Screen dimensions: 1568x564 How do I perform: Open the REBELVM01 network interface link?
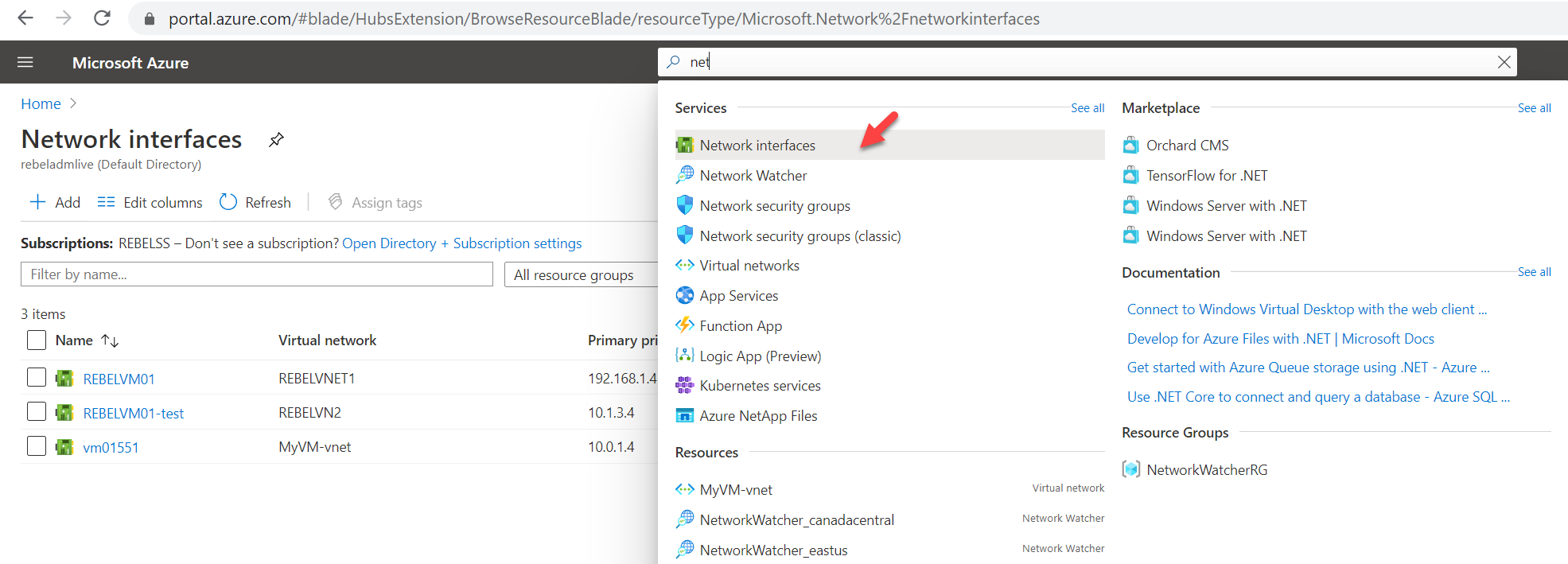(119, 379)
